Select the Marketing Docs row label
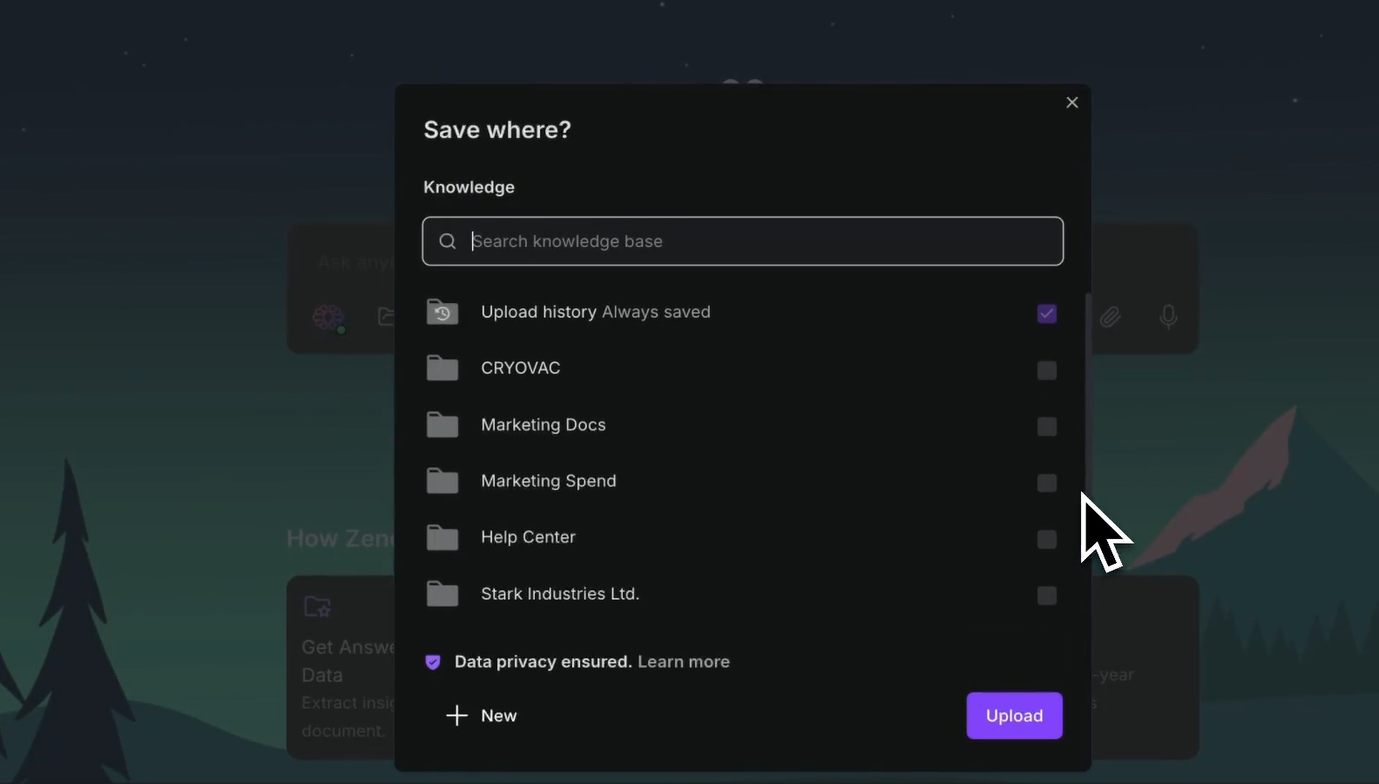 pos(543,425)
